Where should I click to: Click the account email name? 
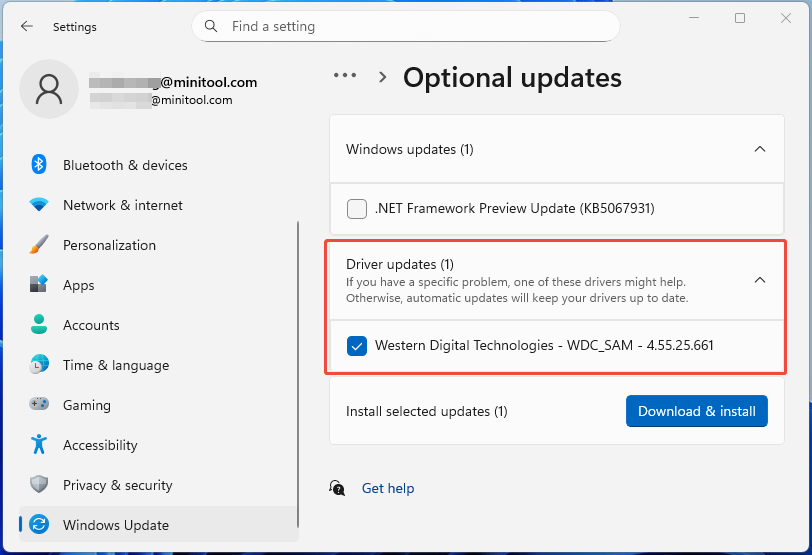click(173, 82)
